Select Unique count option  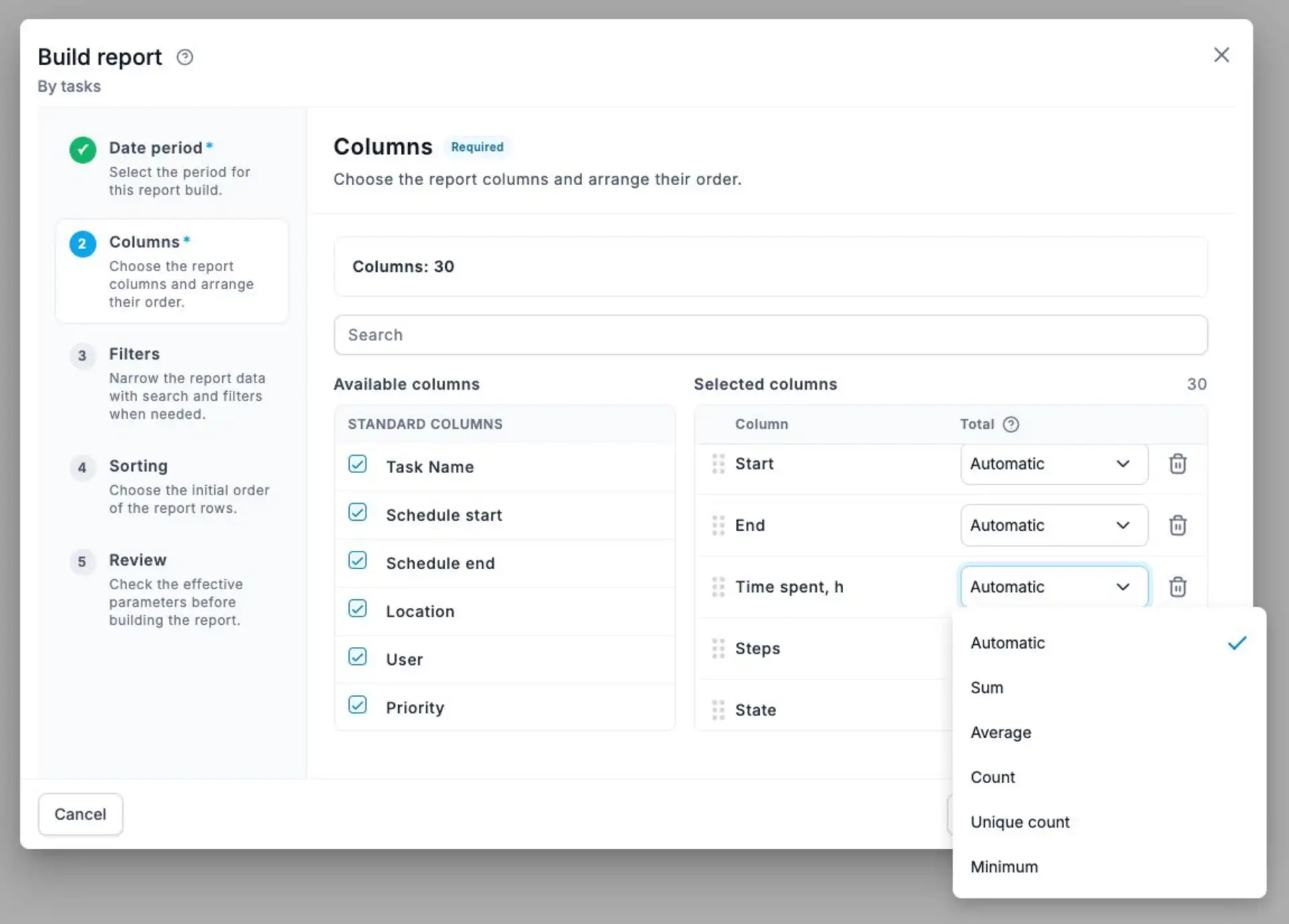[1108, 823]
